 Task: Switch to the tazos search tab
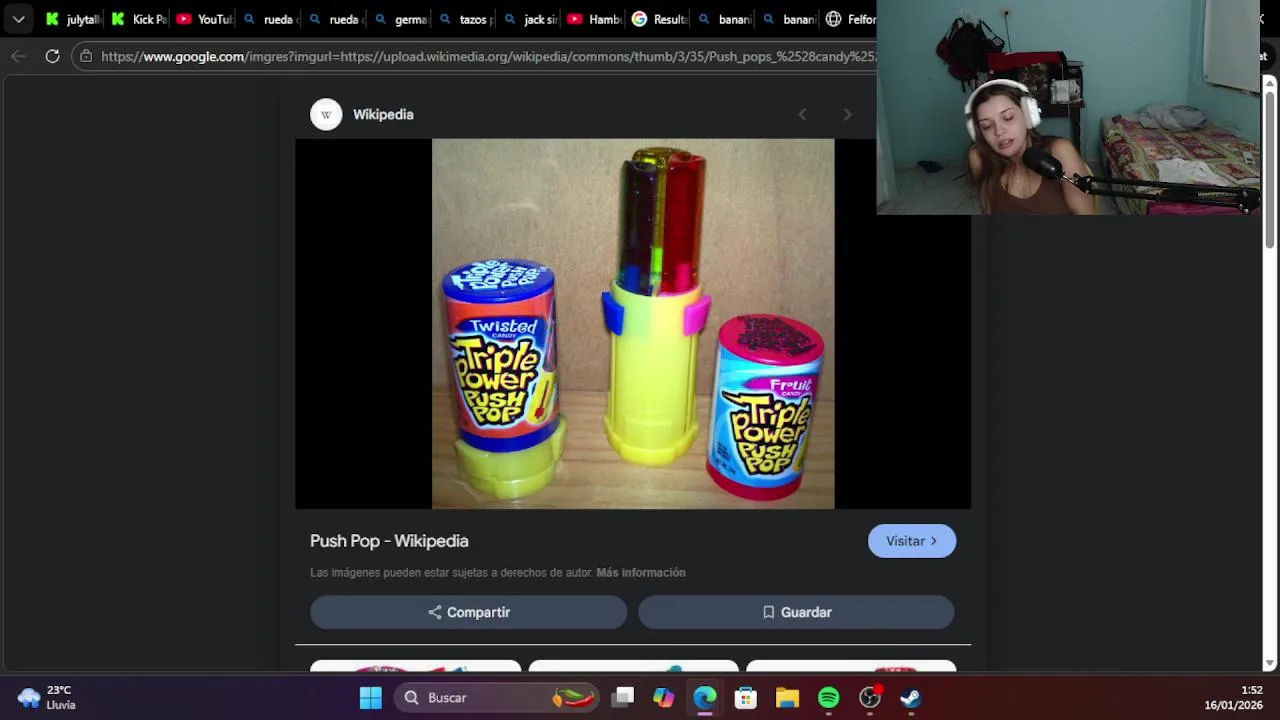click(465, 19)
